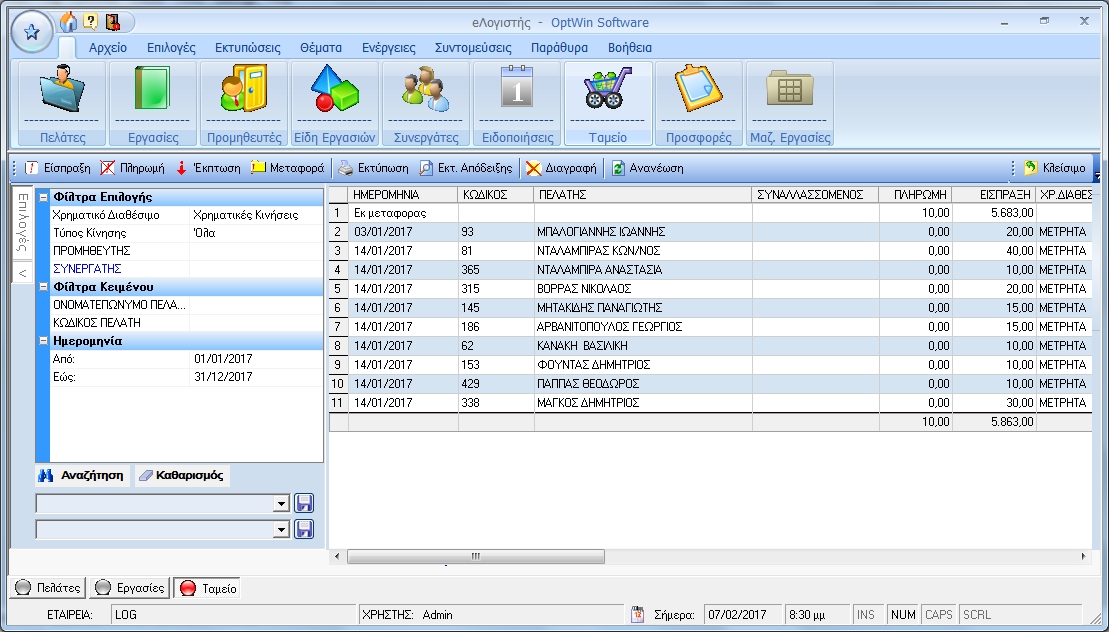Toggle the NUM lock indicator
Image resolution: width=1109 pixels, height=632 pixels.
(903, 615)
